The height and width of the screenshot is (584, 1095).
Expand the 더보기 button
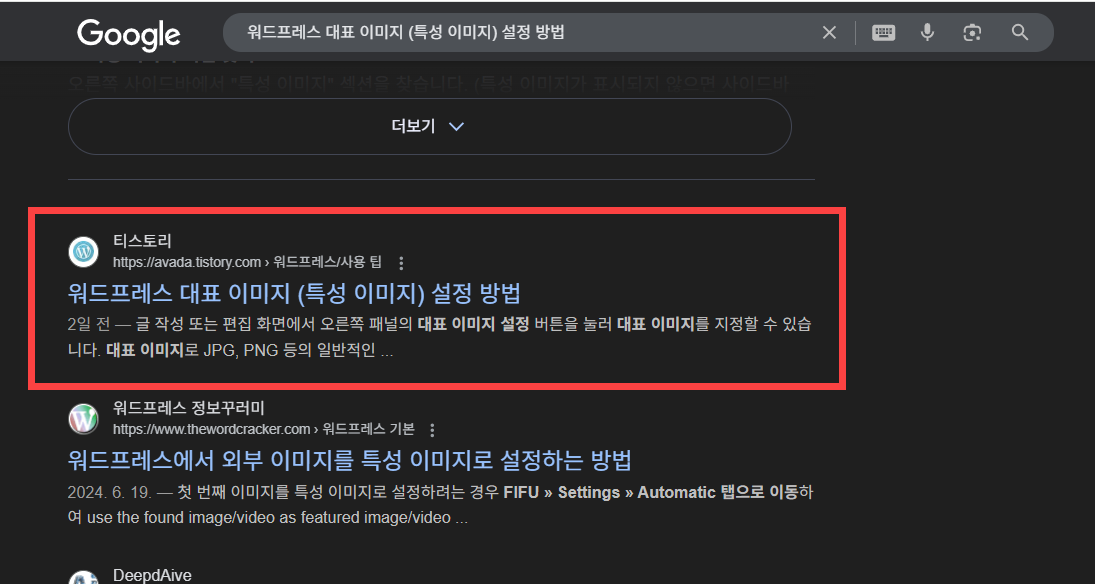click(429, 126)
